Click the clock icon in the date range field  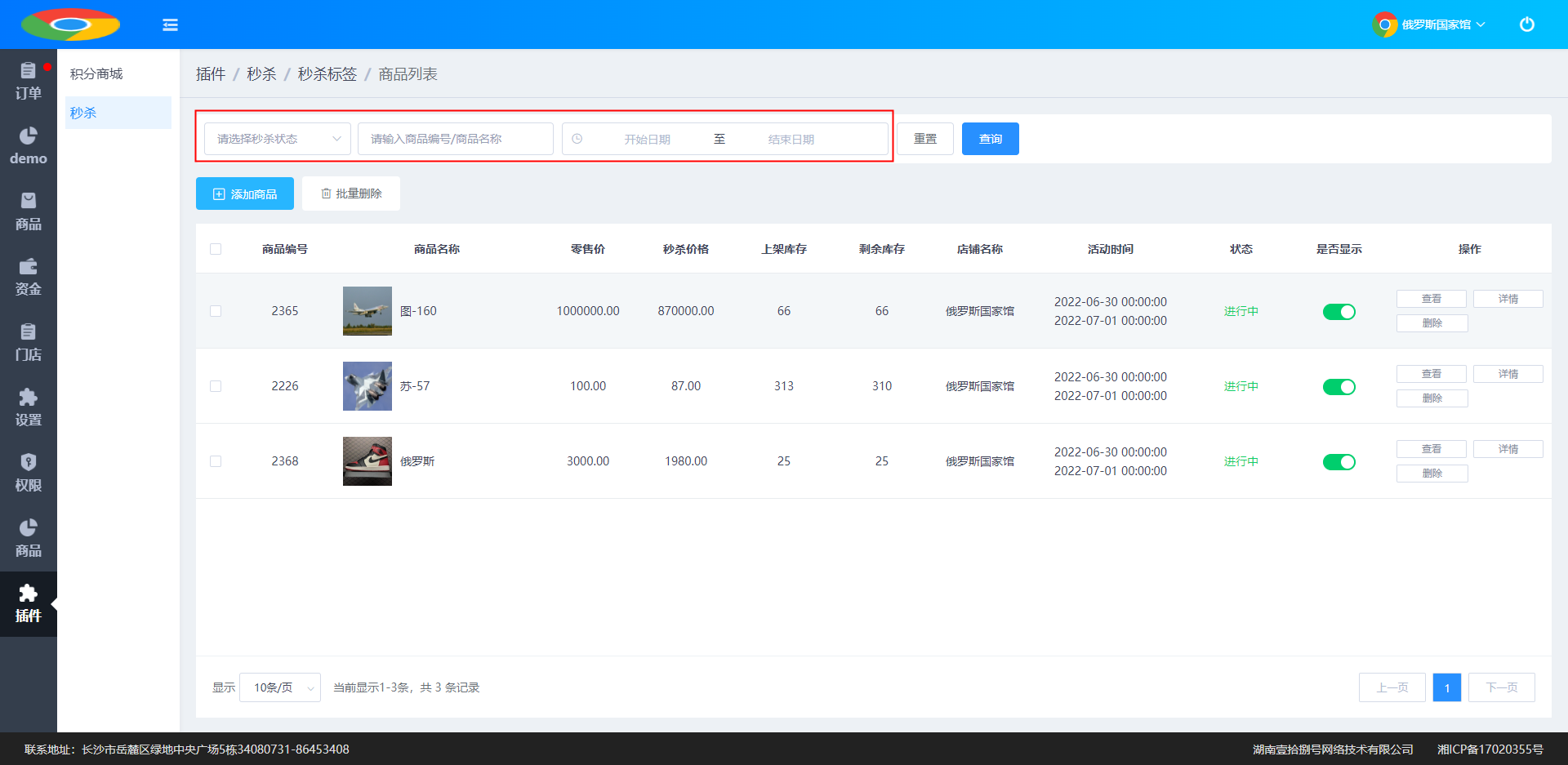pyautogui.click(x=577, y=139)
